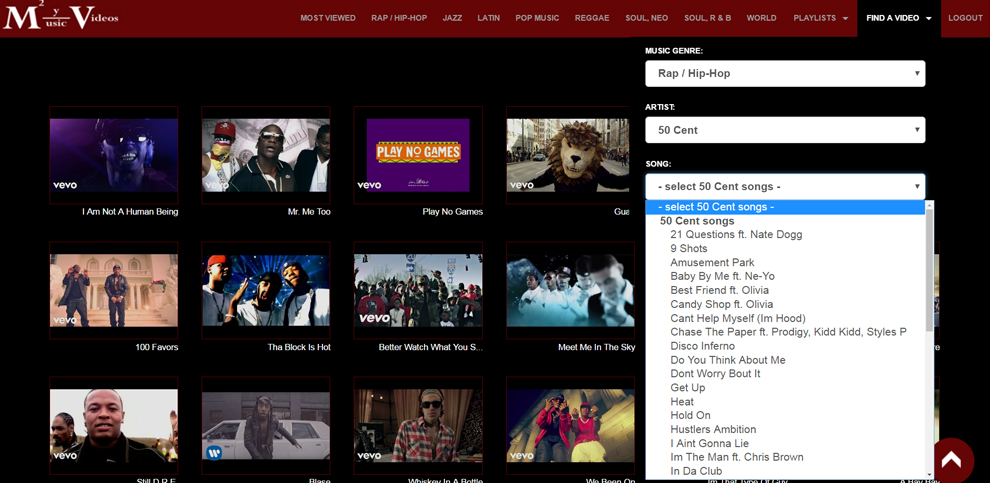The image size is (990, 483).
Task: Open Whiskey In A Bottle thumbnail
Action: (x=418, y=426)
